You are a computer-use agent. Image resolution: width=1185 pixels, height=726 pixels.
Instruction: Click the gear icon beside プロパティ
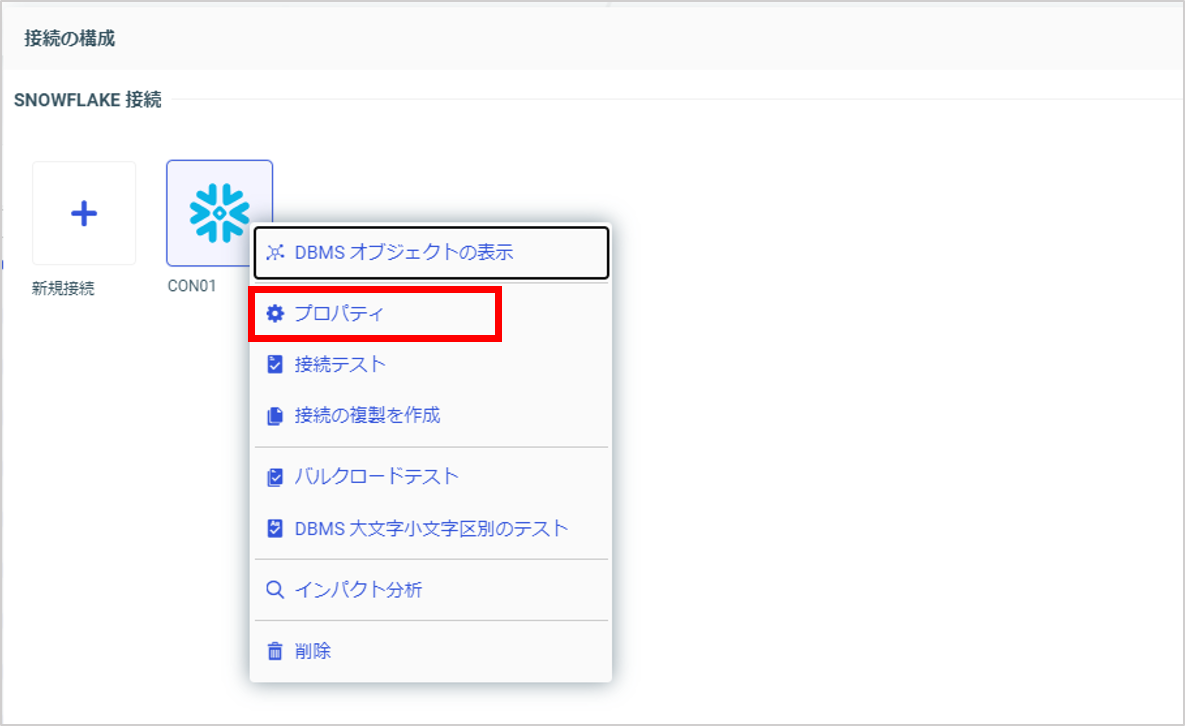click(275, 312)
